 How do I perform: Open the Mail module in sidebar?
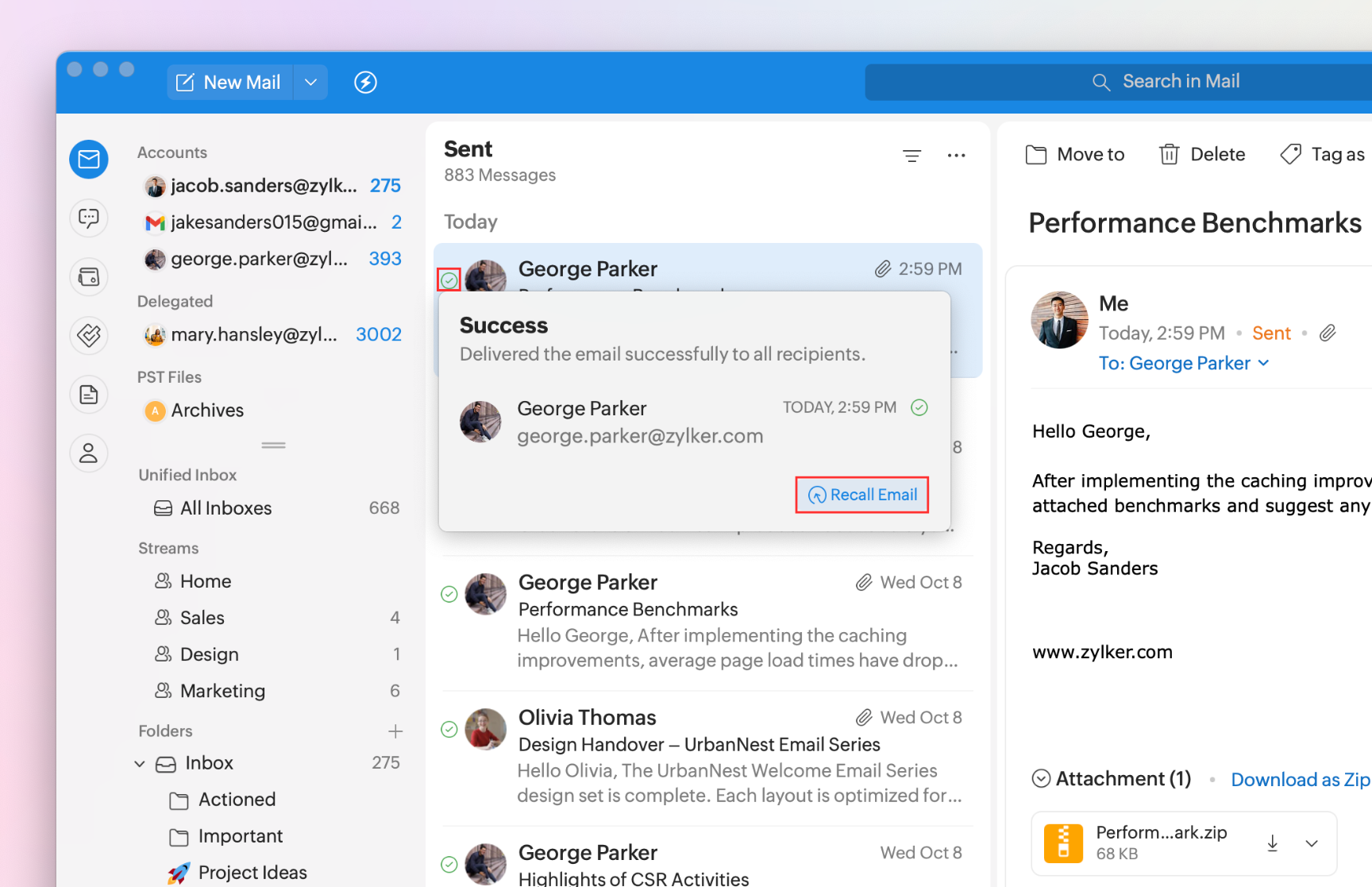[89, 160]
